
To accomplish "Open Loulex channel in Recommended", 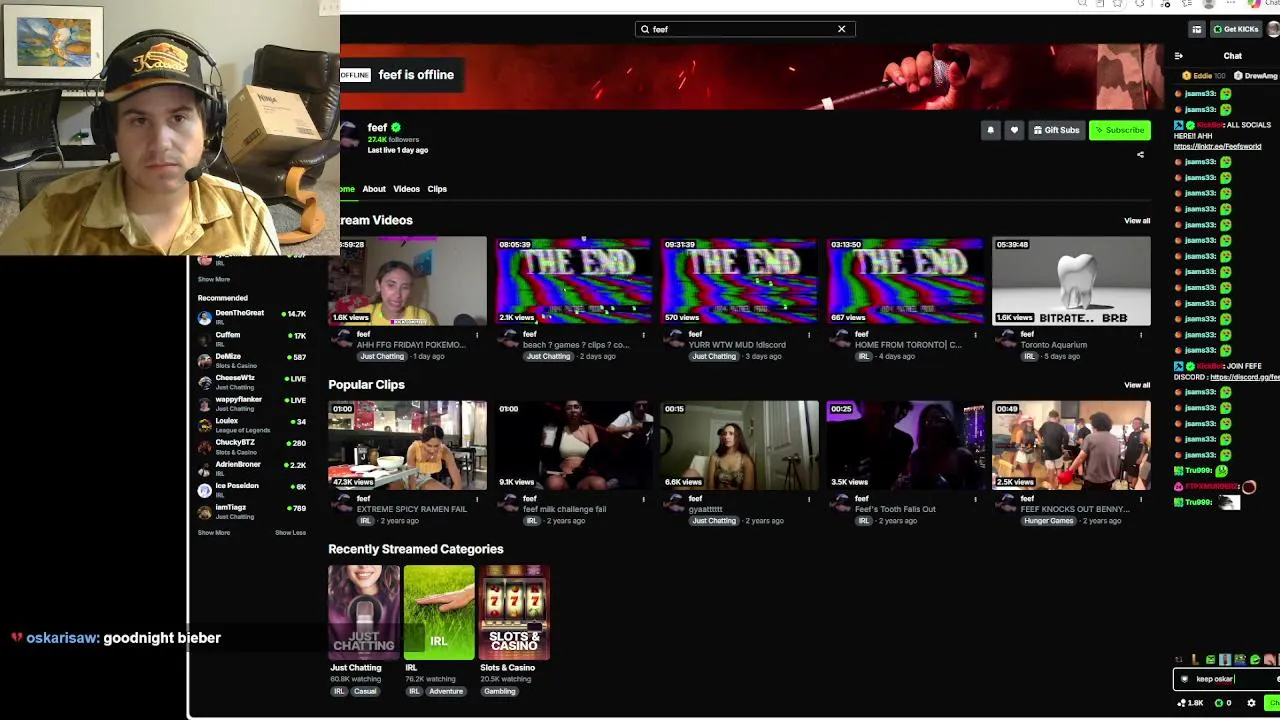I will [x=252, y=425].
